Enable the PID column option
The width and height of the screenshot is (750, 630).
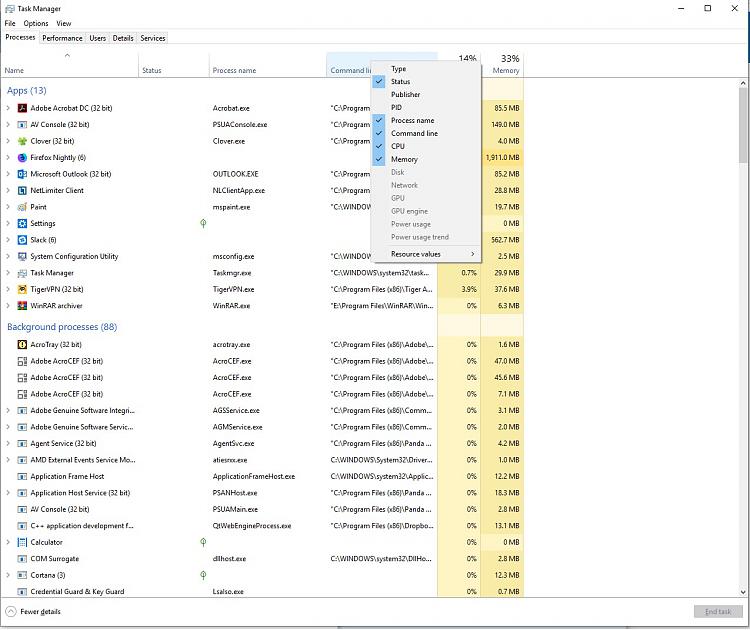[427, 108]
